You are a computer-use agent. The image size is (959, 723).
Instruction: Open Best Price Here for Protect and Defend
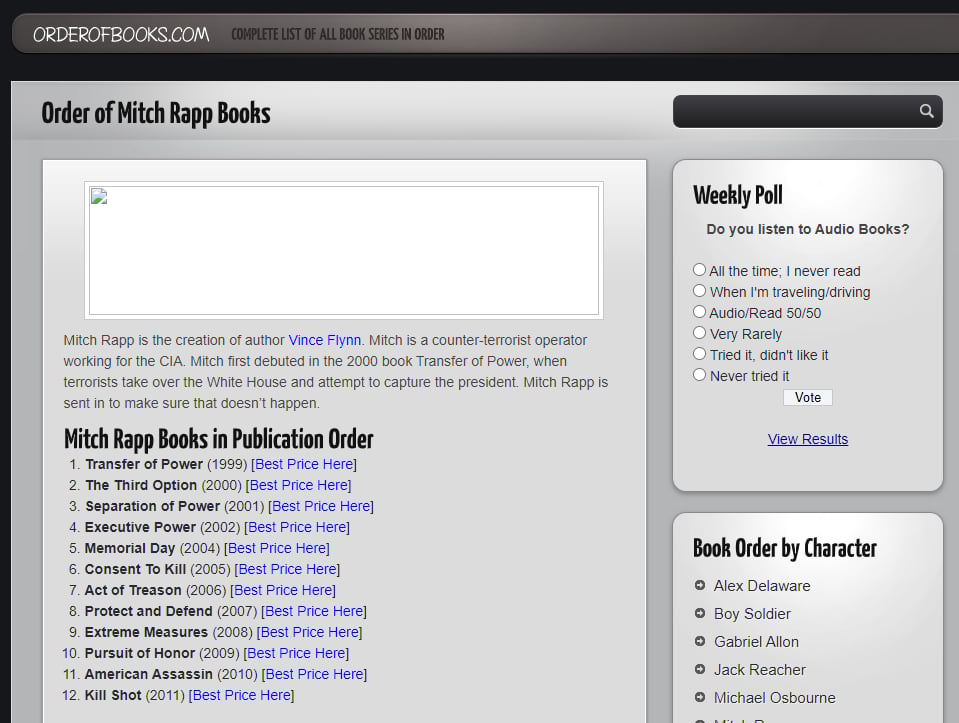tap(314, 611)
